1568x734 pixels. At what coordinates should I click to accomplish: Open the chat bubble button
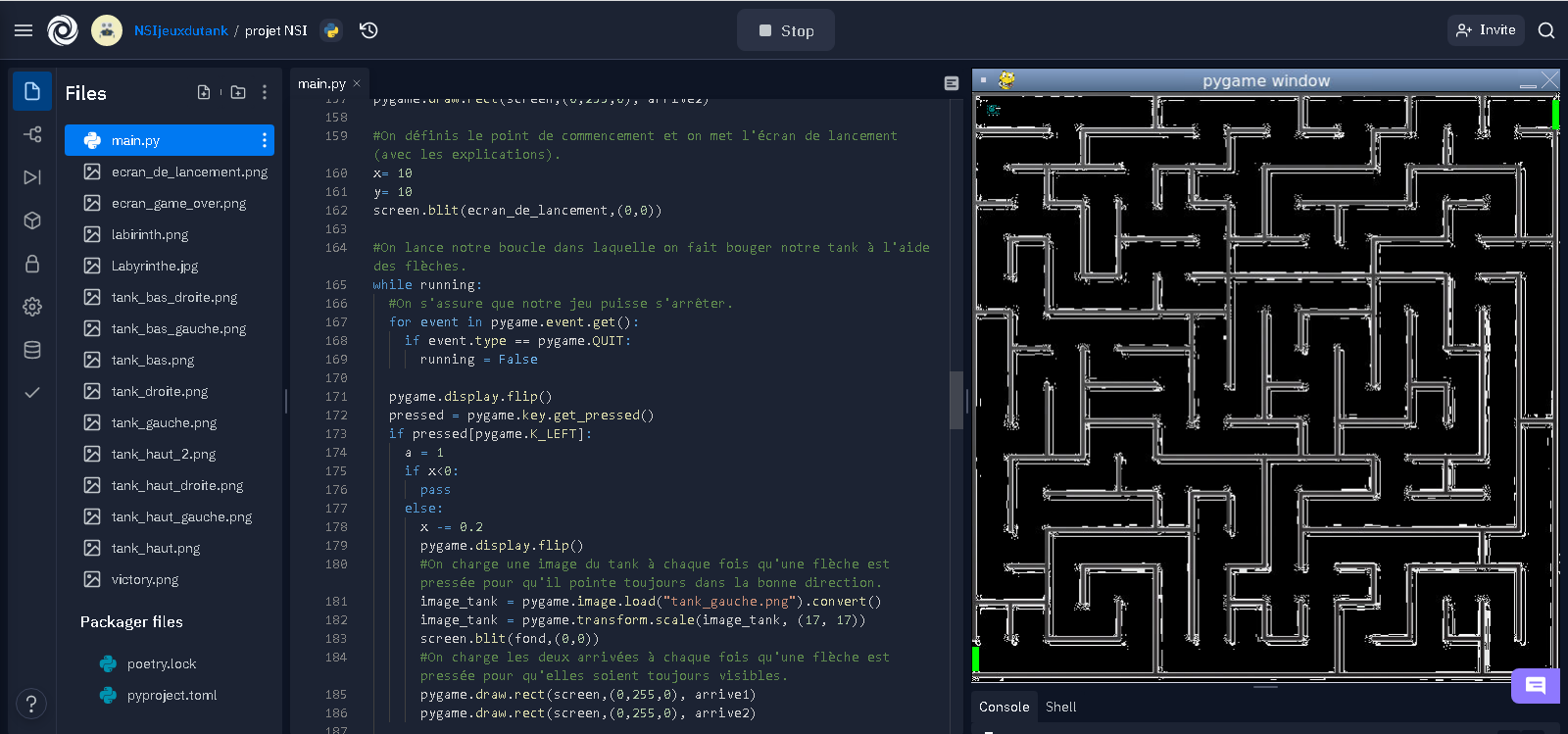pos(1536,685)
